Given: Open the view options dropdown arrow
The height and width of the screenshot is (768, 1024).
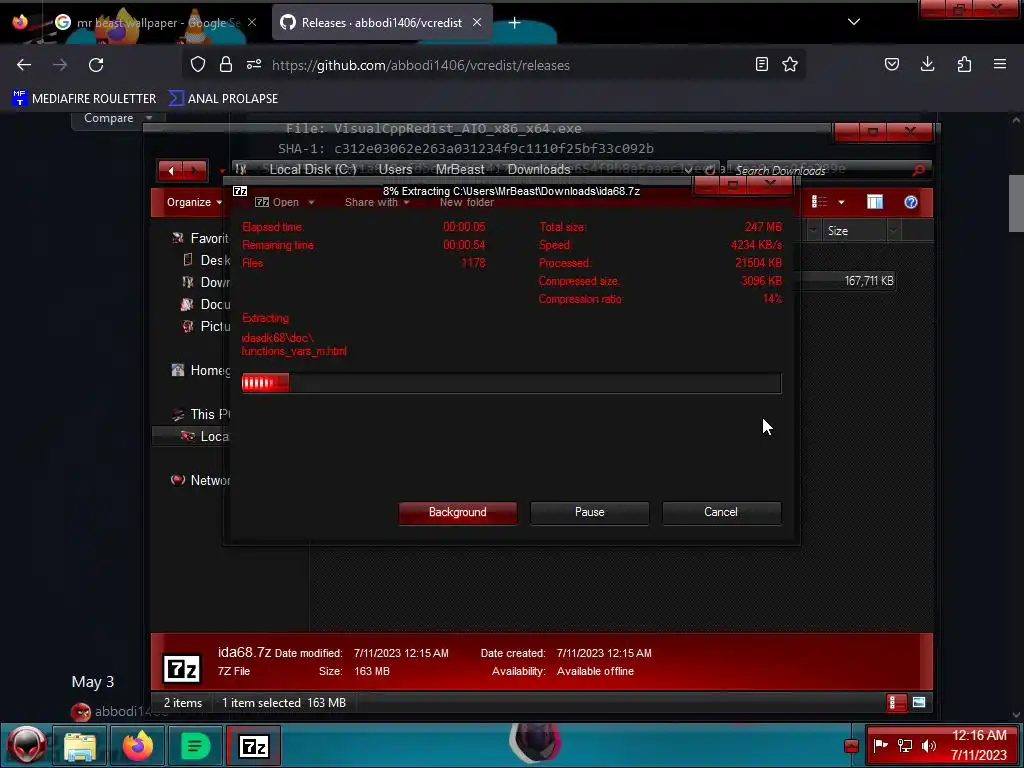Looking at the screenshot, I should [841, 202].
